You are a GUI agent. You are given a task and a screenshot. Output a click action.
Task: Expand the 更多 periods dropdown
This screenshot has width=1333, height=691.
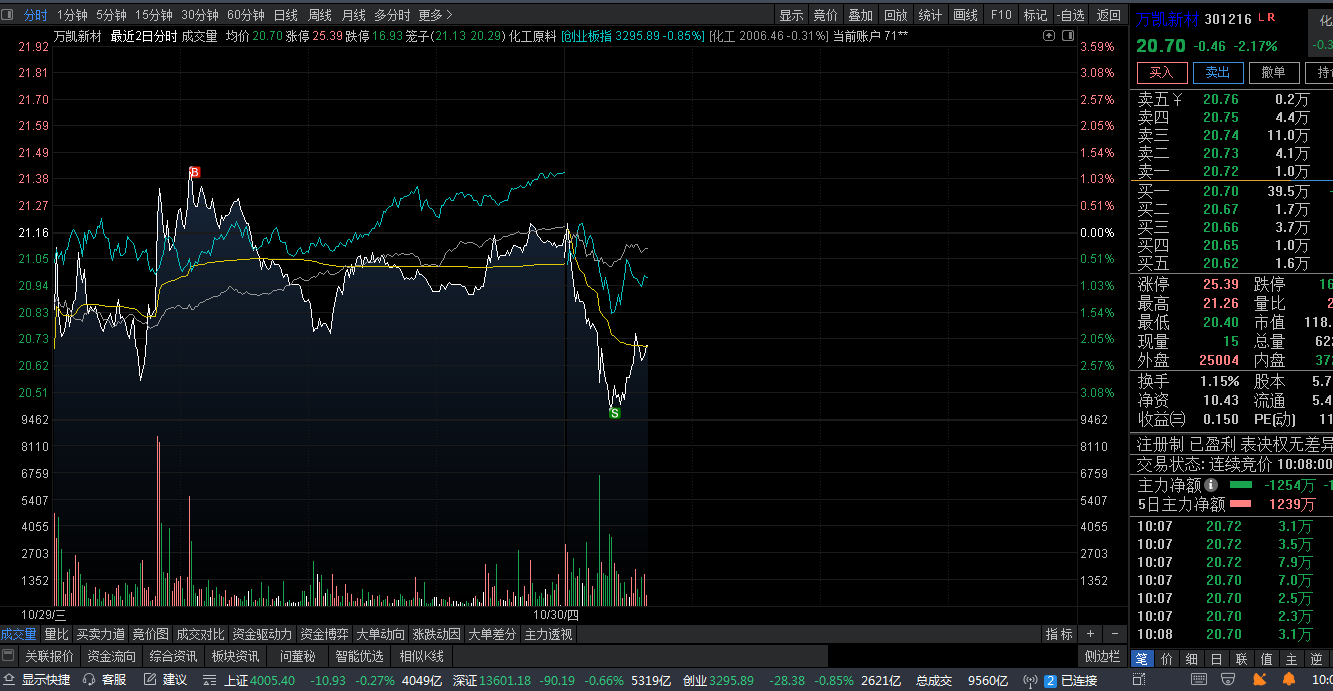pos(435,15)
